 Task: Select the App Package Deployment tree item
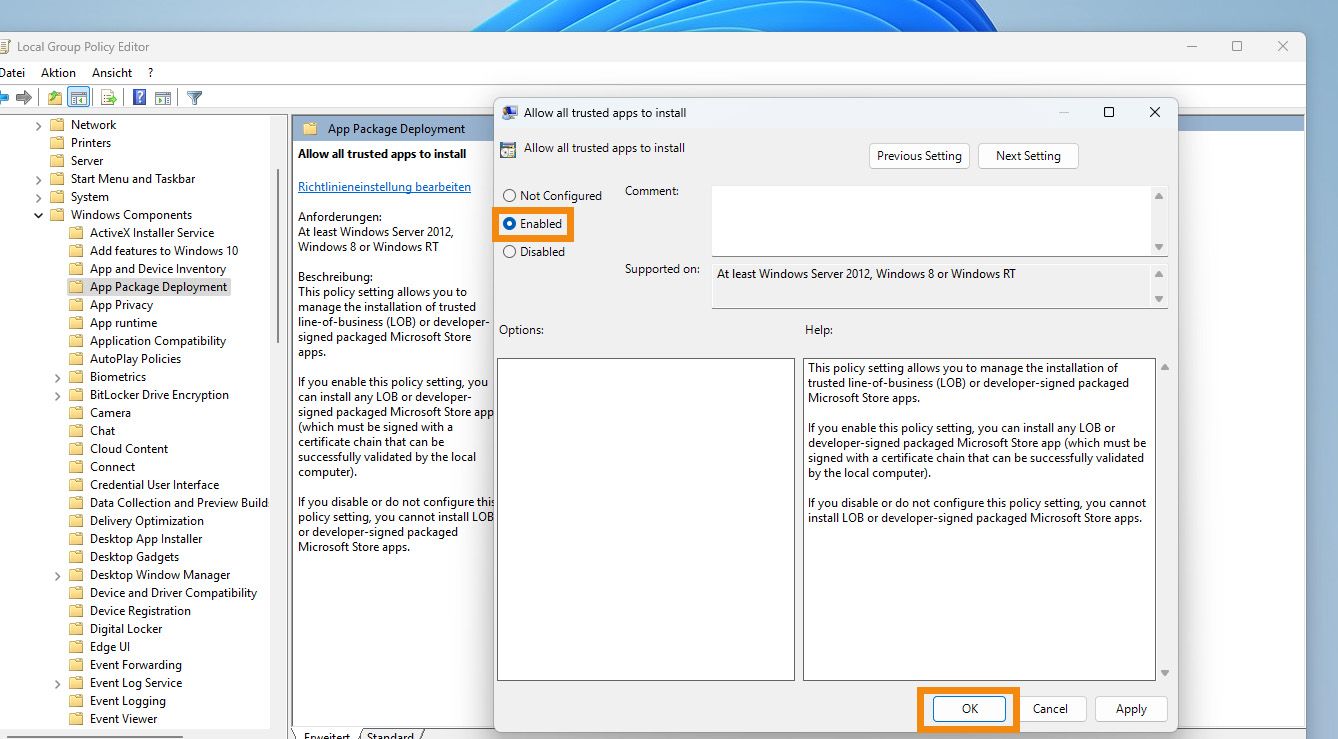(x=159, y=287)
